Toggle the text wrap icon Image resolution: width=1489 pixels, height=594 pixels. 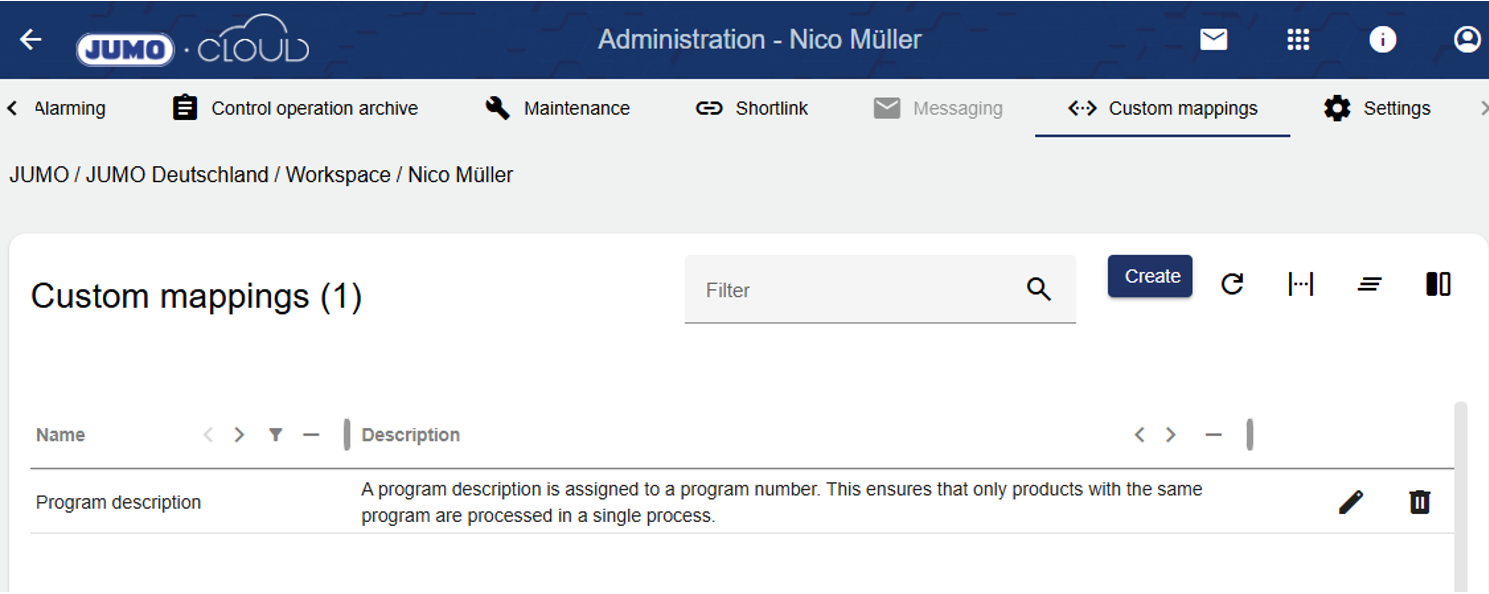(x=1369, y=285)
